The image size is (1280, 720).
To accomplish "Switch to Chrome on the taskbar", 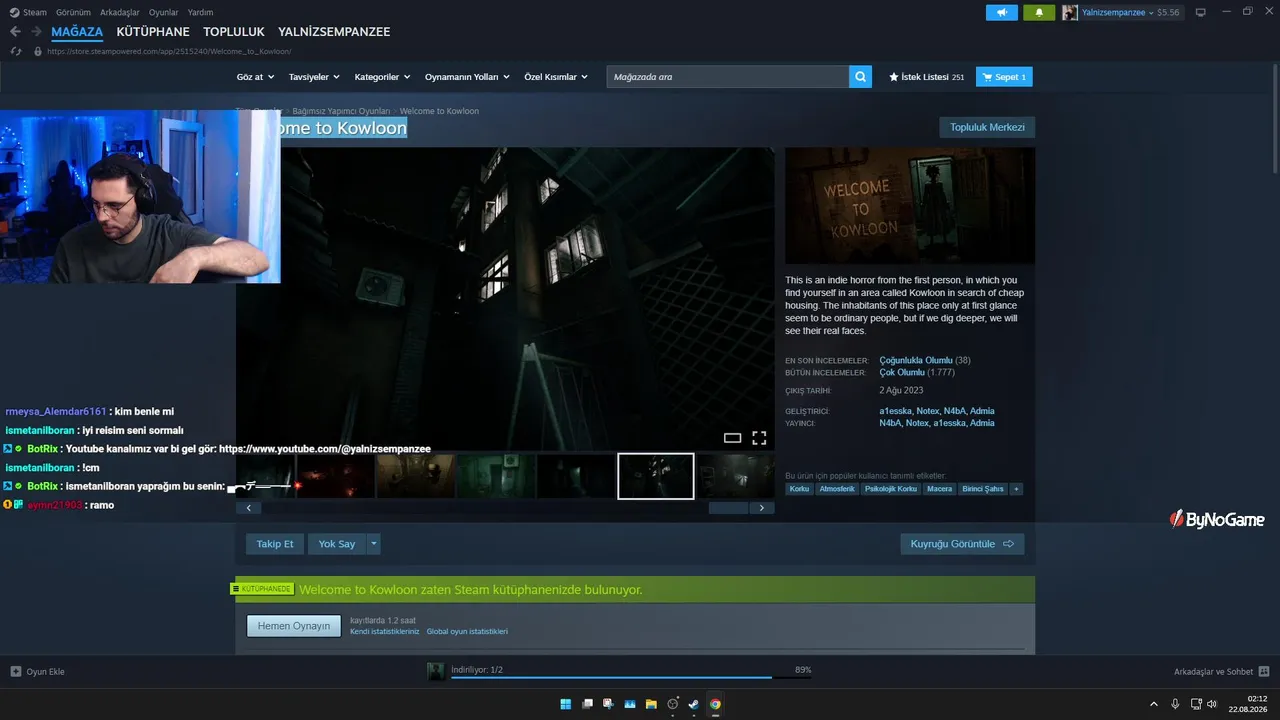I will coord(715,704).
